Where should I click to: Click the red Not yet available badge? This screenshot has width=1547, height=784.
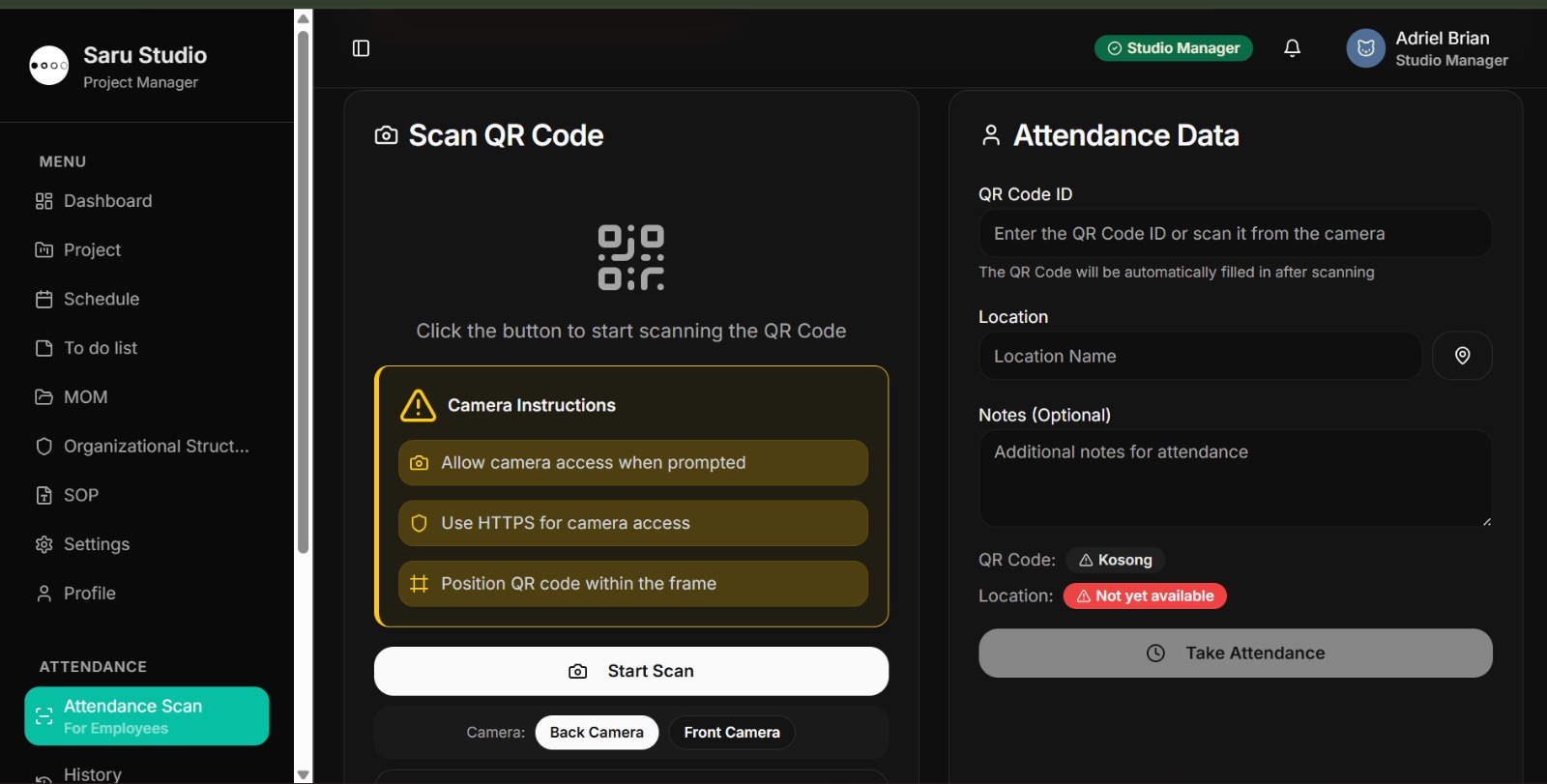[x=1145, y=596]
